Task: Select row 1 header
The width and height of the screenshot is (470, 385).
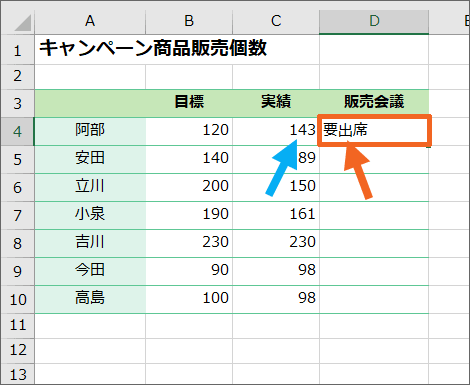Action: pyautogui.click(x=17, y=50)
